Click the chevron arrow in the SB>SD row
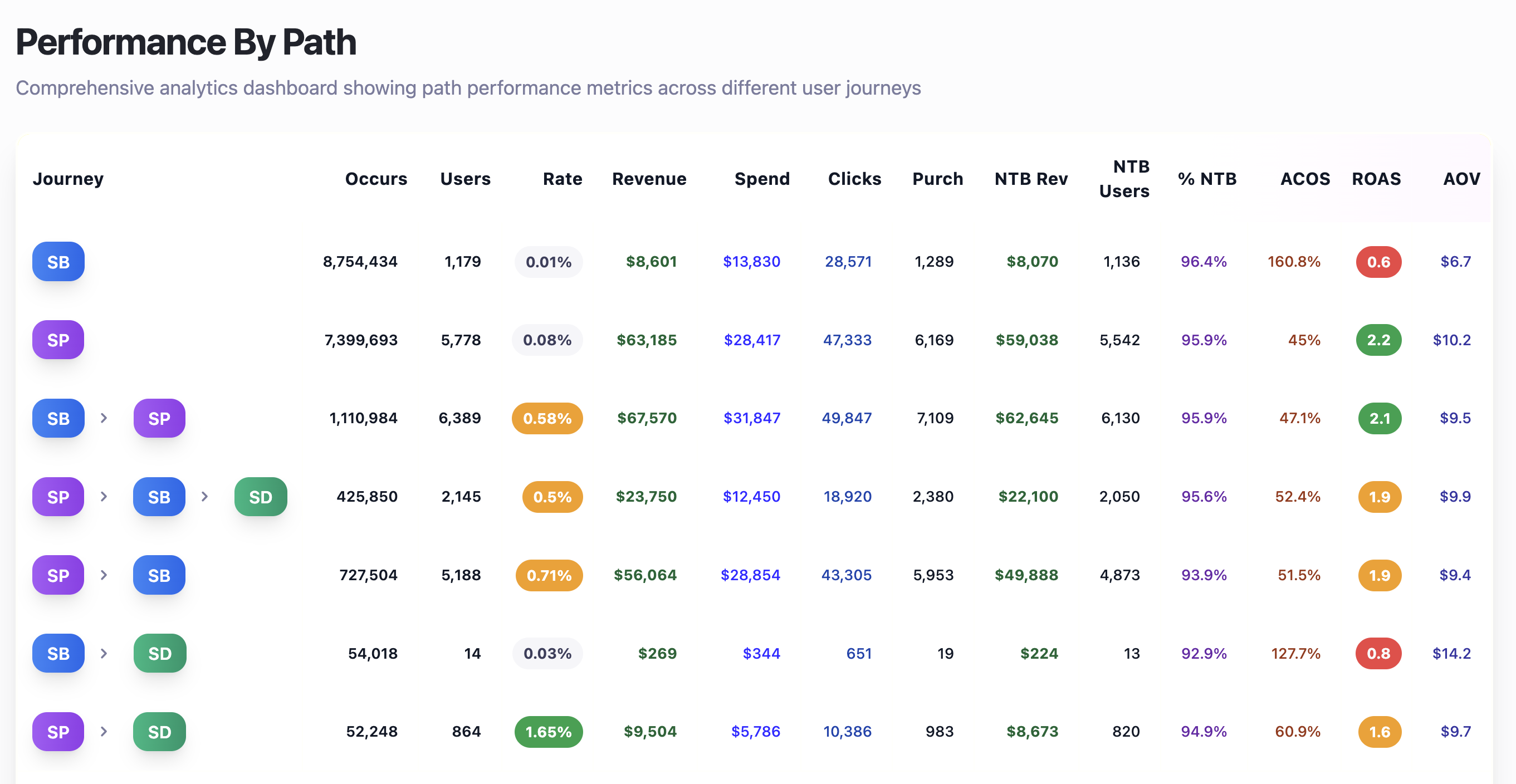This screenshot has height=784, width=1516. [104, 653]
